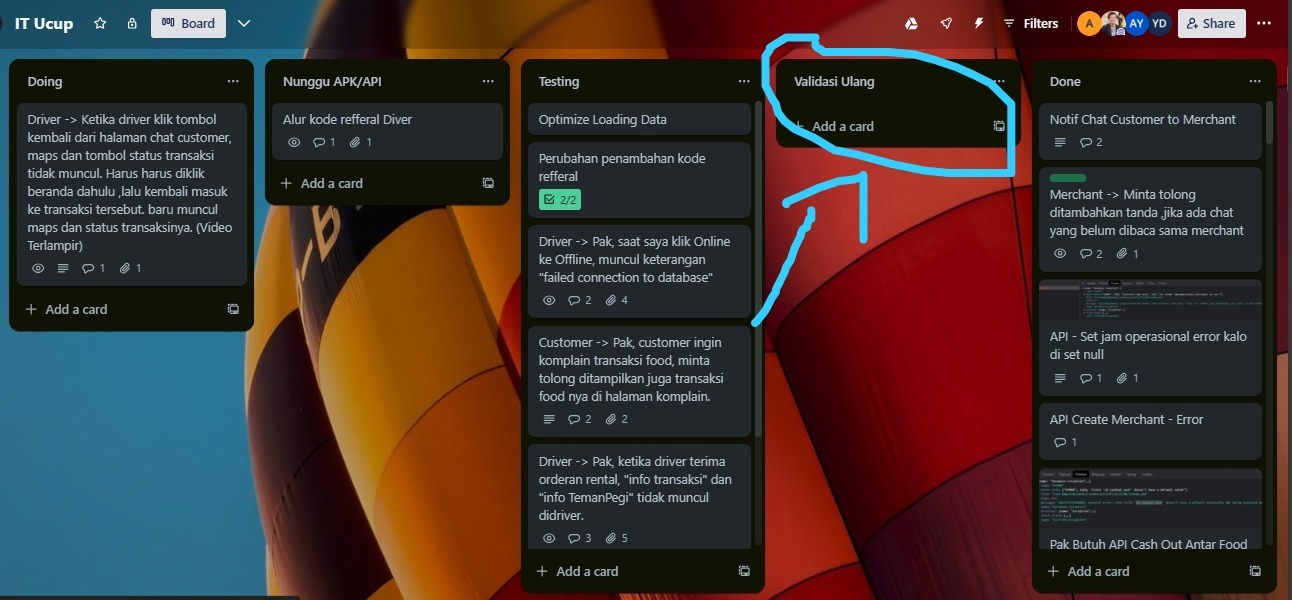The image size is (1292, 600).
Task: Click the YD member avatar
Action: point(1159,23)
